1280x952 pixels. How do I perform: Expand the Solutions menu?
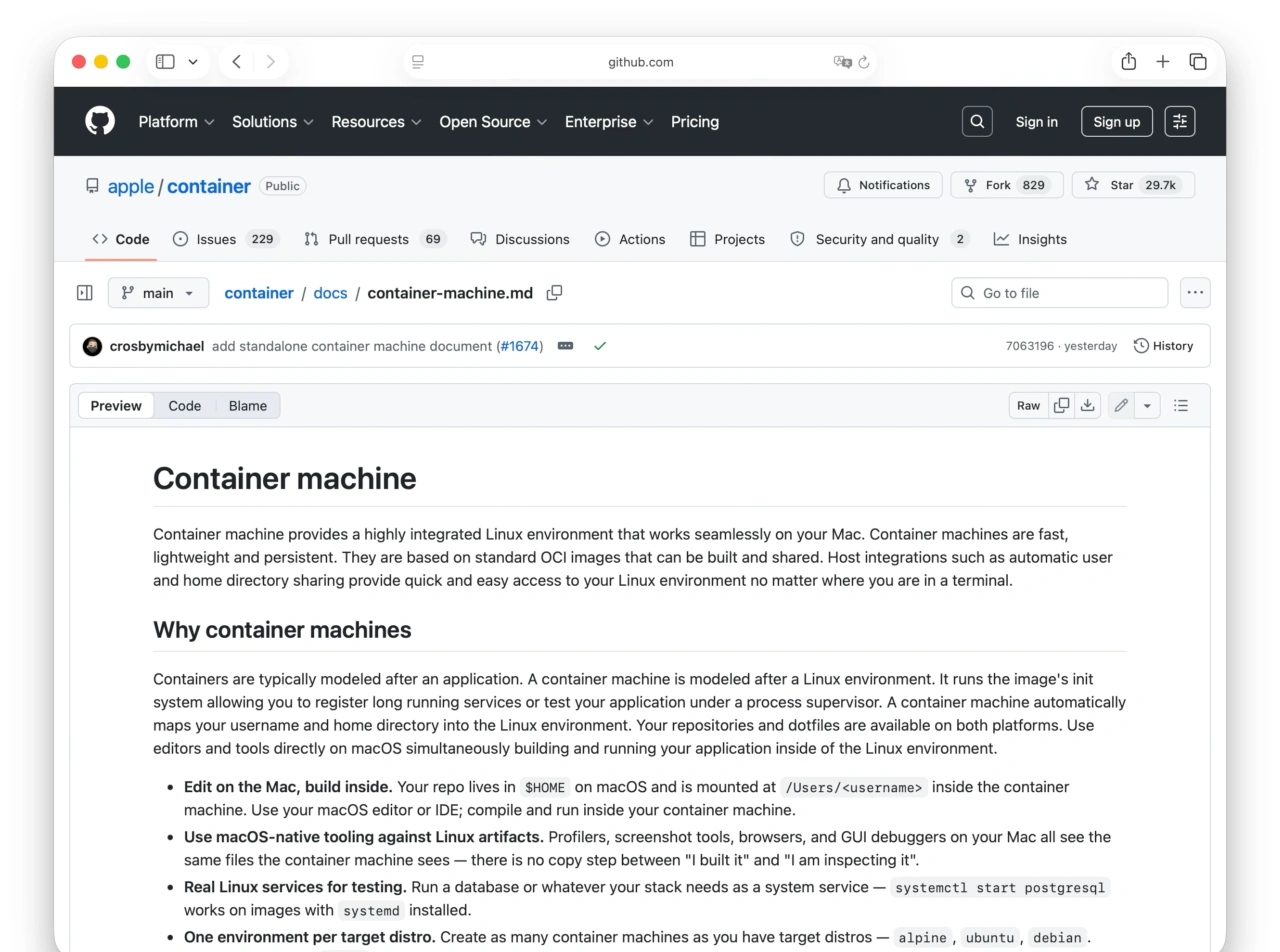coord(273,122)
